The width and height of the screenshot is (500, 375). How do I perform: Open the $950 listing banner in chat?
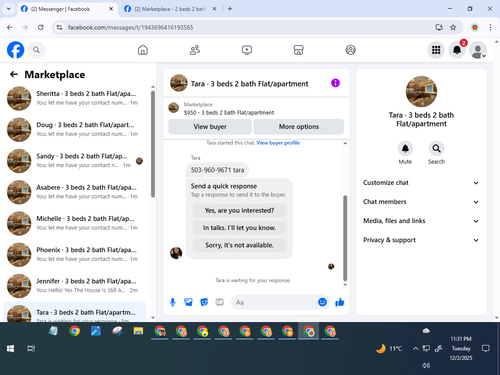(x=256, y=108)
